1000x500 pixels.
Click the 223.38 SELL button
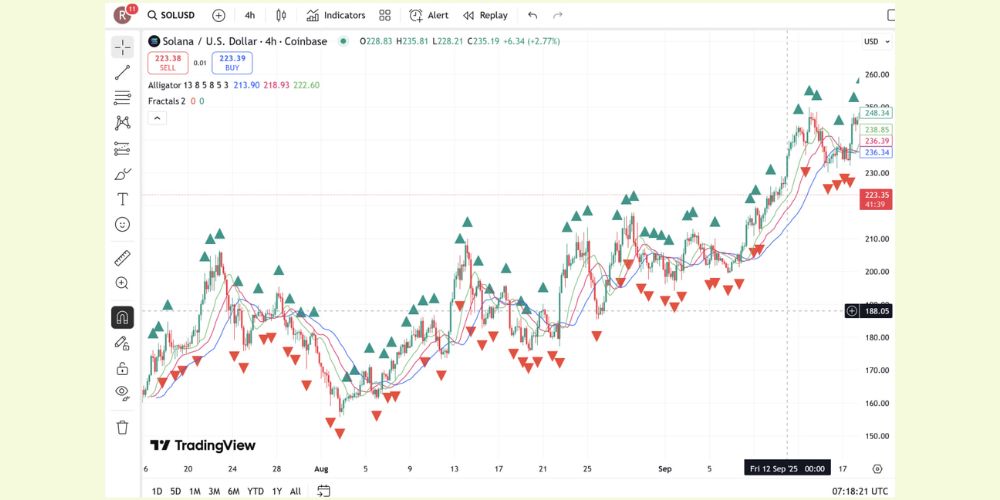coord(166,63)
